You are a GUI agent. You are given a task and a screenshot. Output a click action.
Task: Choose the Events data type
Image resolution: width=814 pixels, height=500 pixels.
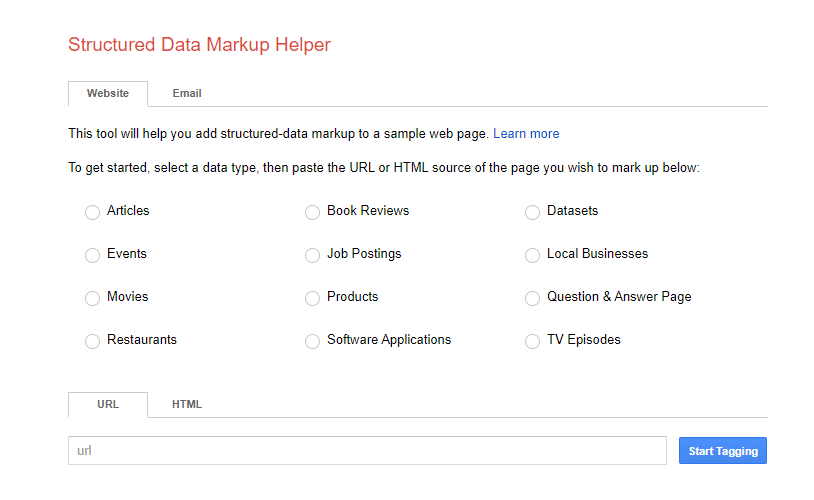point(93,255)
